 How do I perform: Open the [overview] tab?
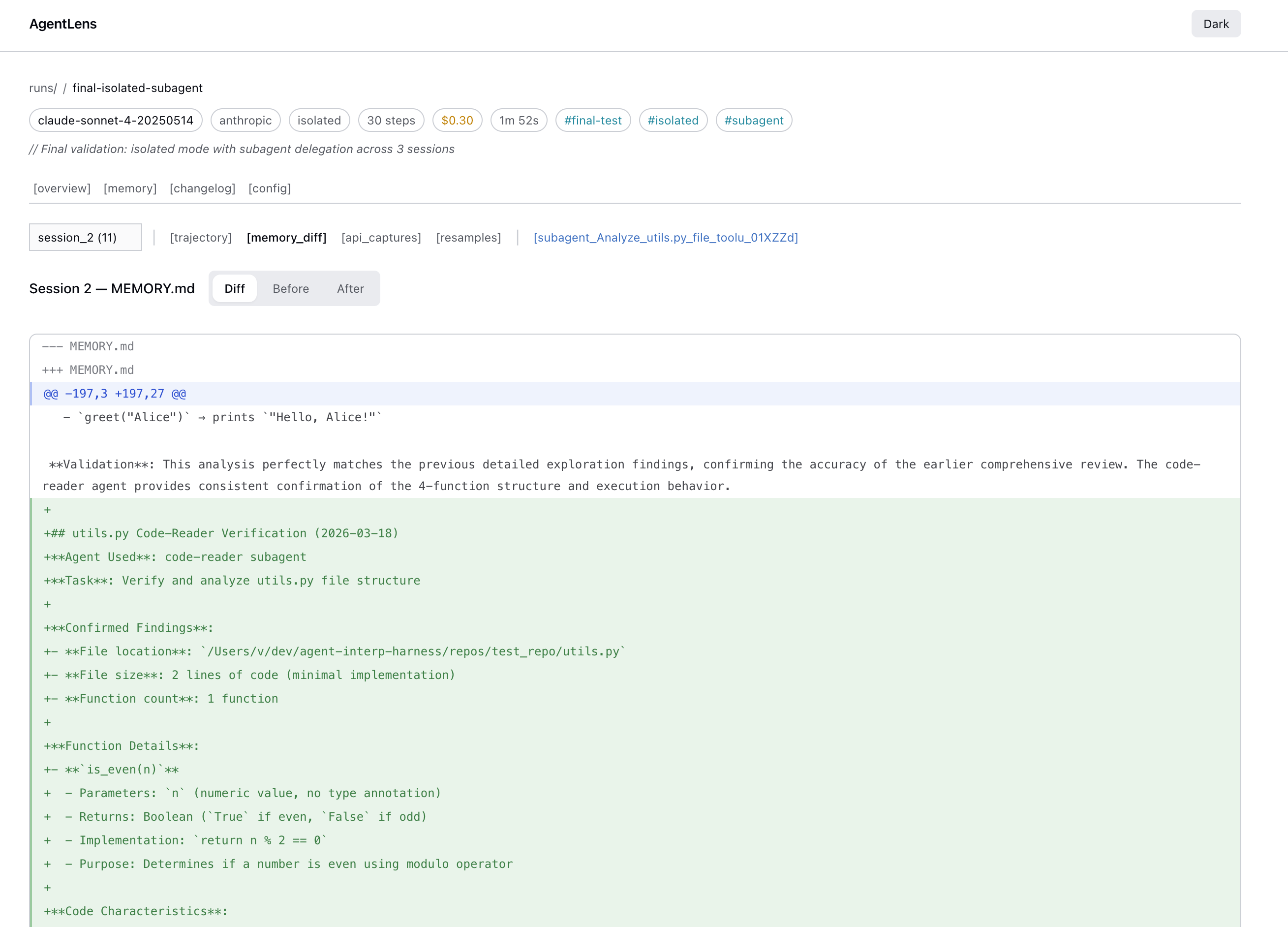tap(62, 188)
